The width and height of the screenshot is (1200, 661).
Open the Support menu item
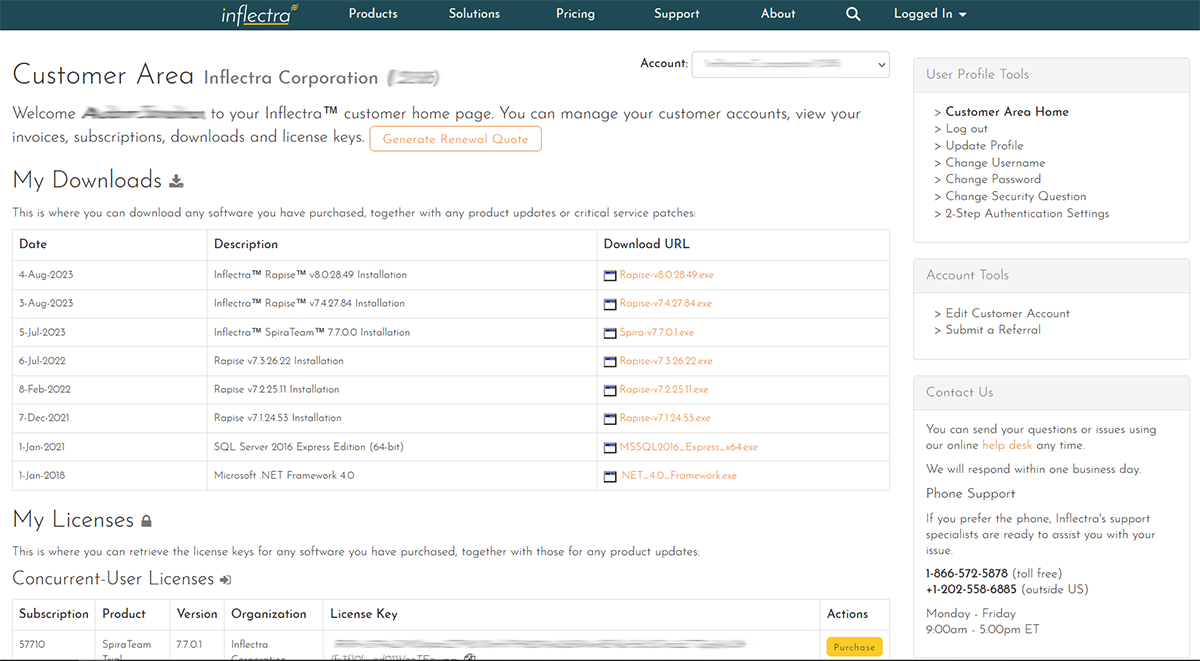[677, 14]
